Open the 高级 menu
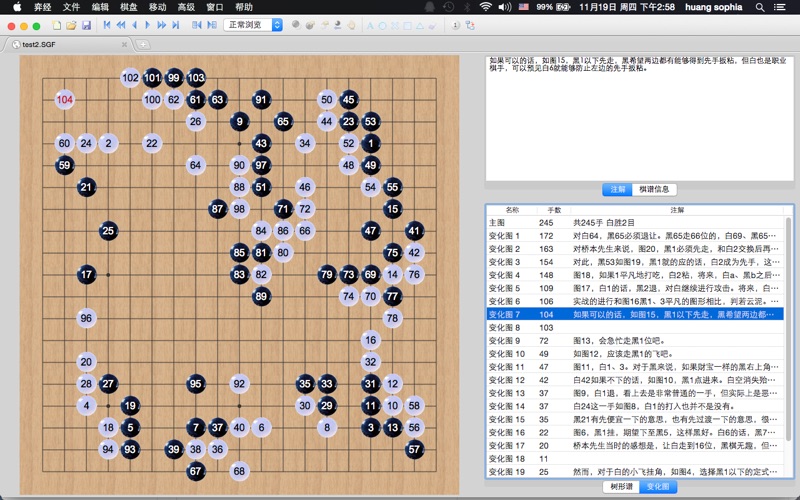Viewport: 800px width, 500px height. tap(186, 6)
